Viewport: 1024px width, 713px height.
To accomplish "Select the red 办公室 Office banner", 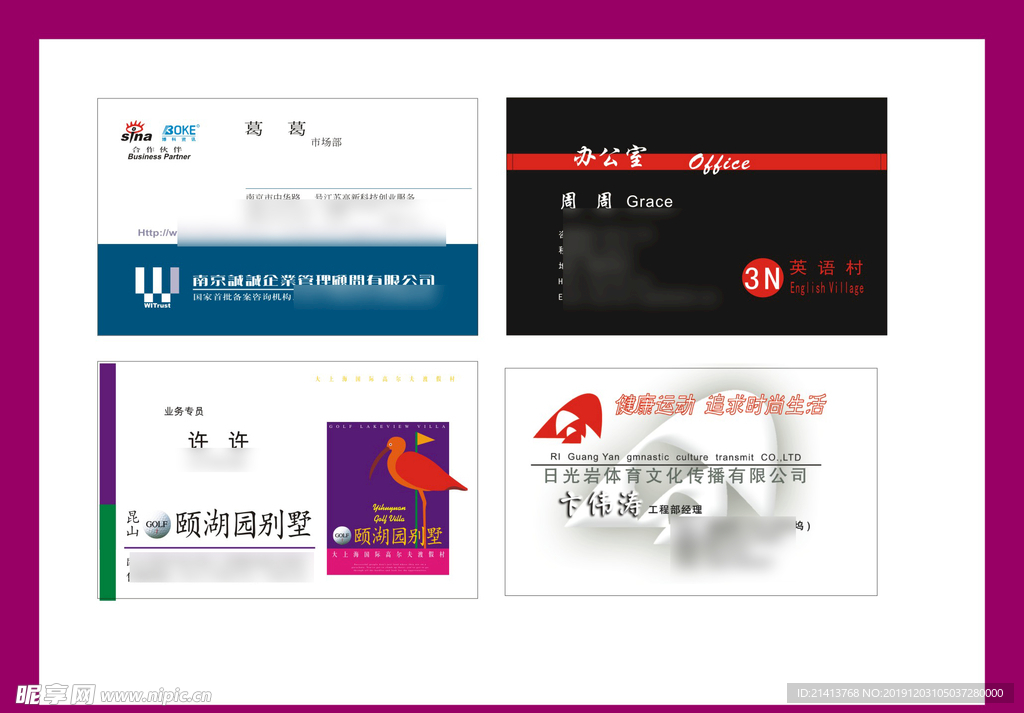I will (x=696, y=161).
